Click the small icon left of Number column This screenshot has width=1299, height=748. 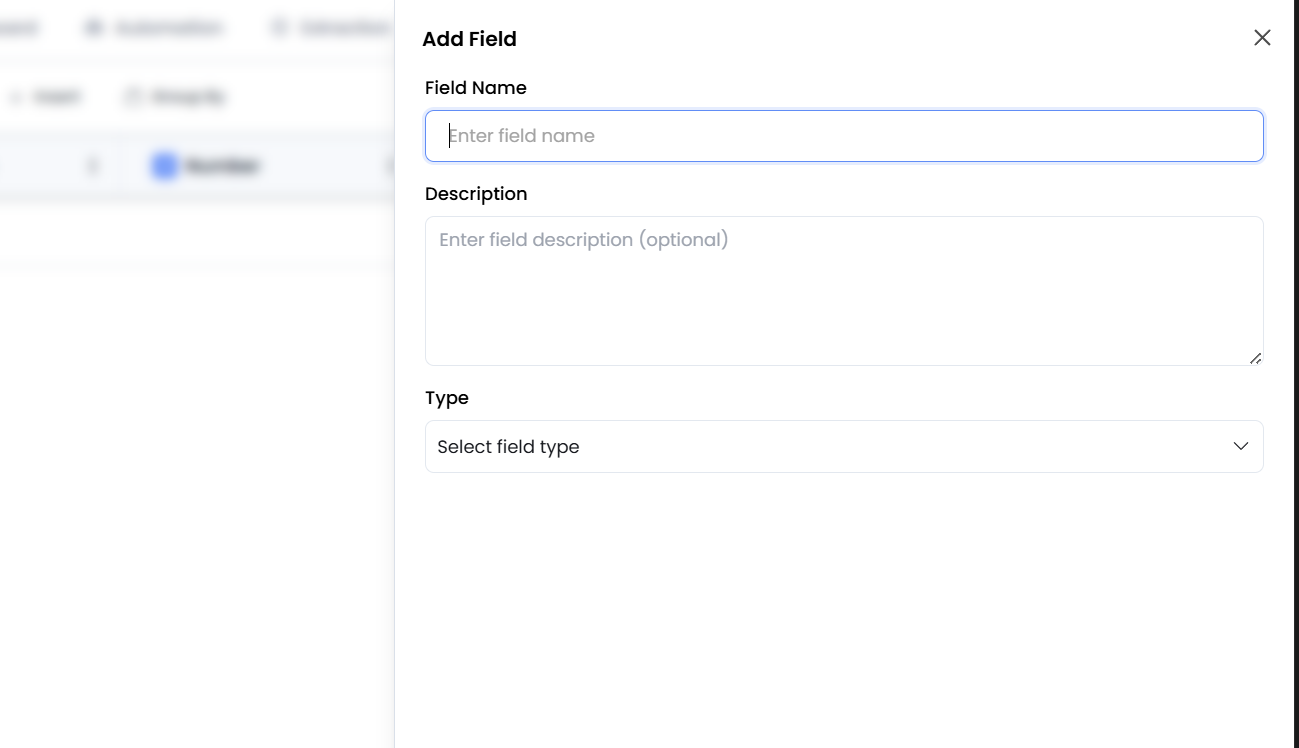click(92, 166)
